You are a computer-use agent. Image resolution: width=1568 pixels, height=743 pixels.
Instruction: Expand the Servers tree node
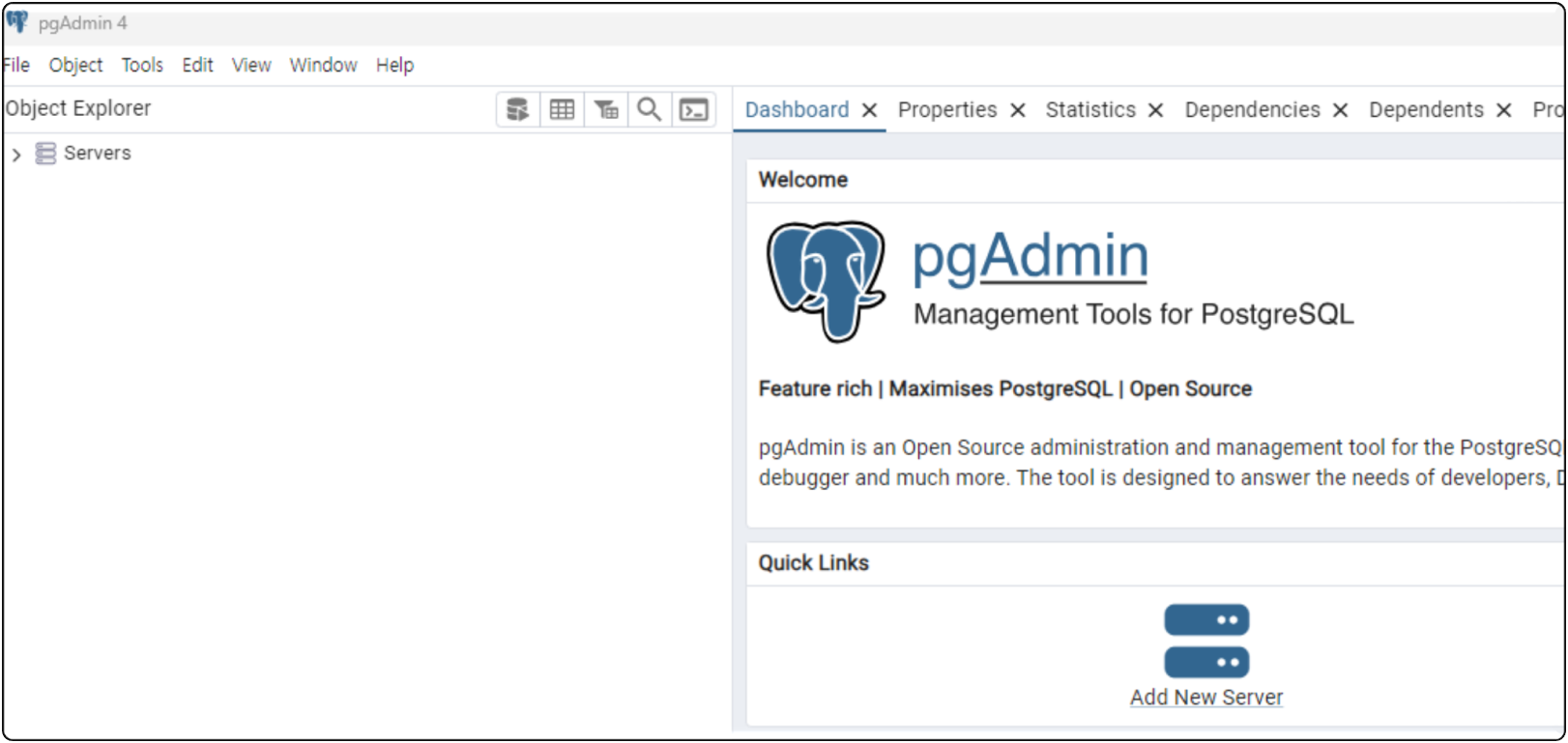[x=16, y=155]
